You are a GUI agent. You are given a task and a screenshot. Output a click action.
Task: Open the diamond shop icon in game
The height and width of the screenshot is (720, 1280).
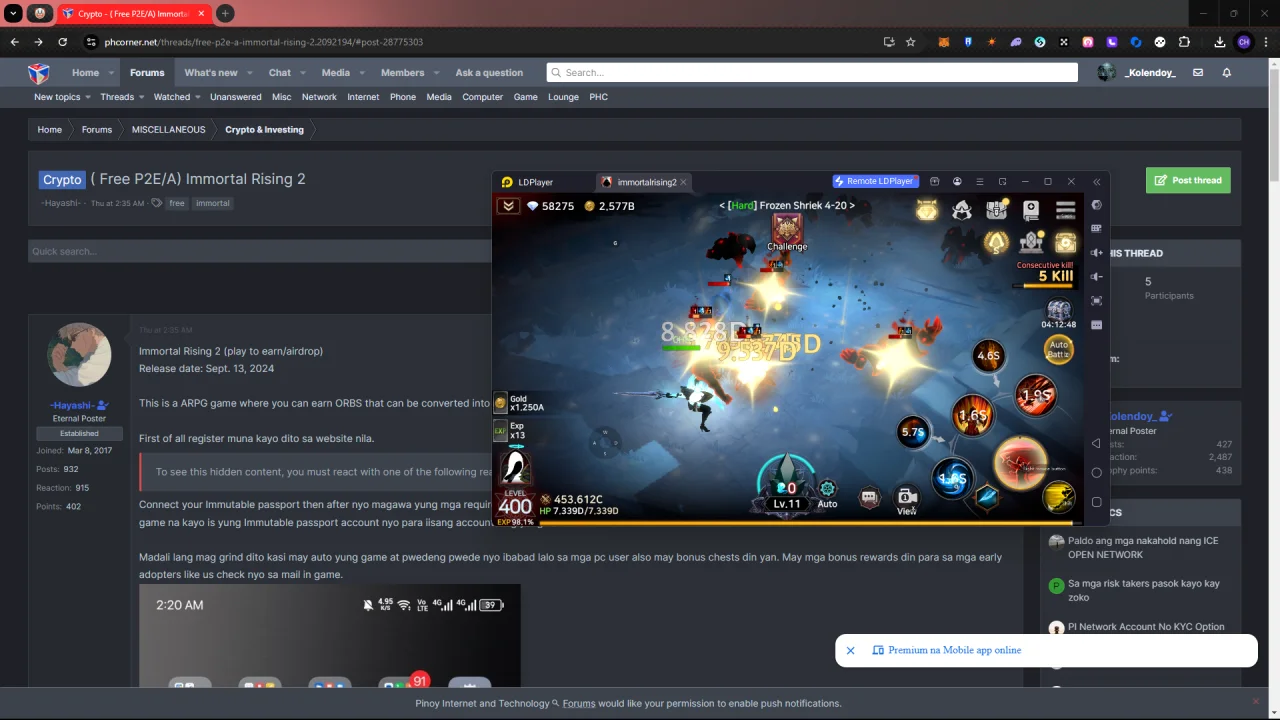point(928,210)
